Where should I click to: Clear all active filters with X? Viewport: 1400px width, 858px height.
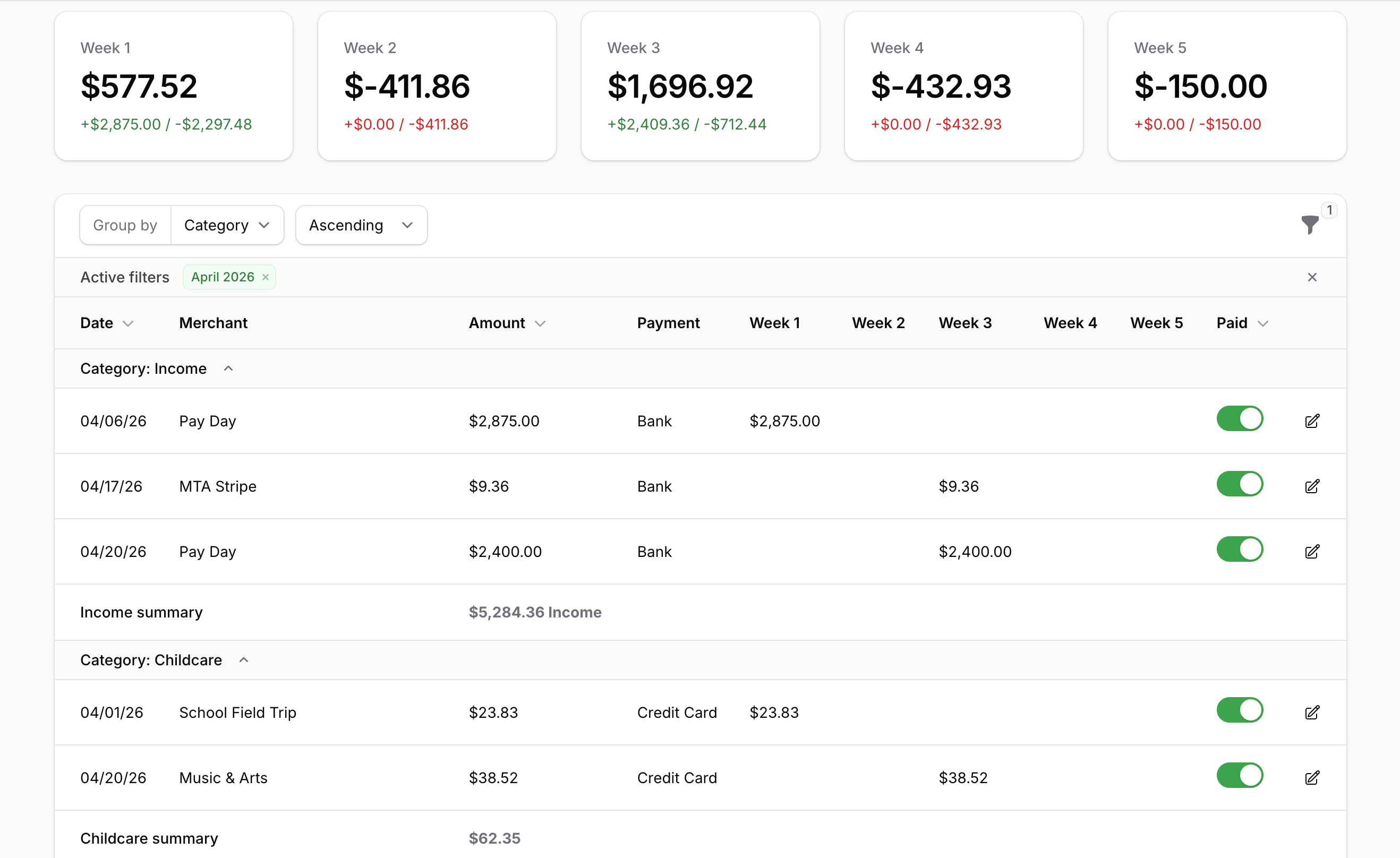1312,277
